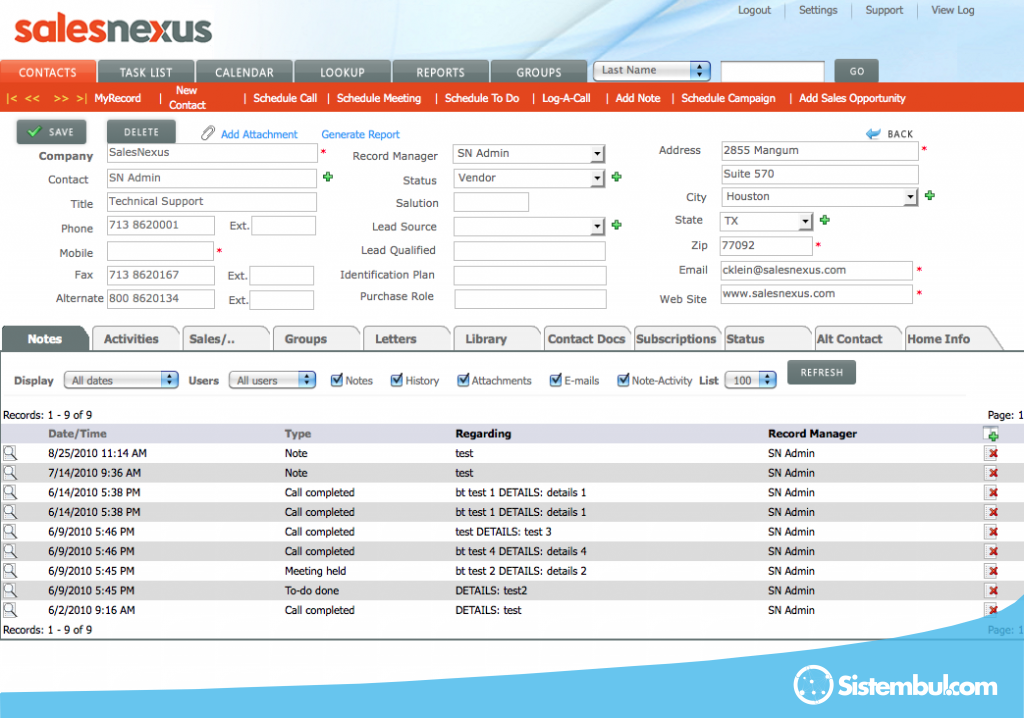Go to last record arrow >|
Screen dimensions: 1024x718
pos(82,98)
